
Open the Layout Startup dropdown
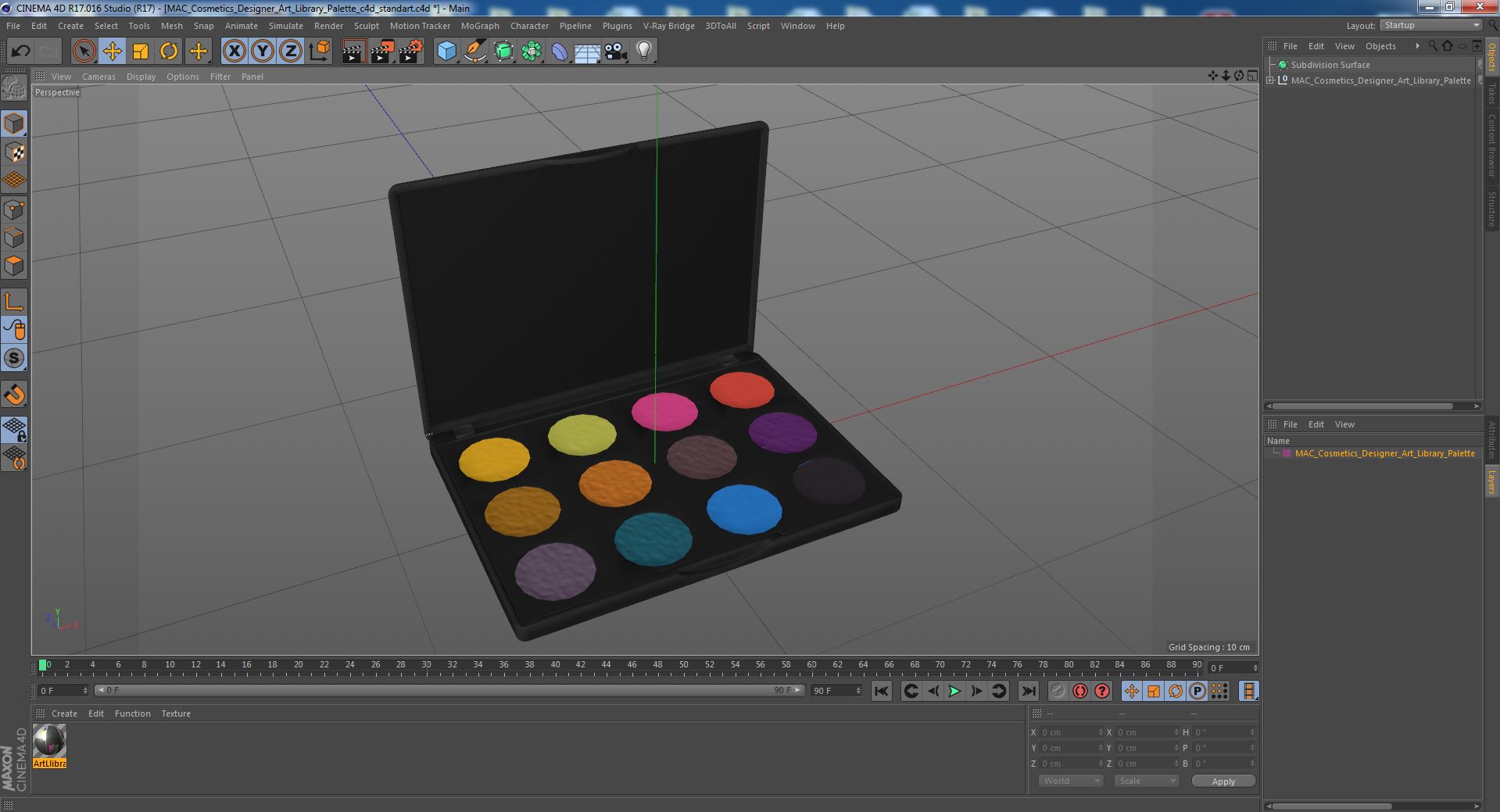1430,25
